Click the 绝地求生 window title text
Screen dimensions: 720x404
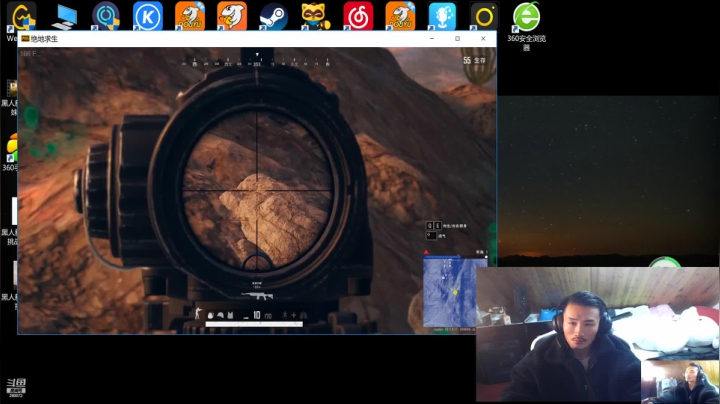coord(44,39)
